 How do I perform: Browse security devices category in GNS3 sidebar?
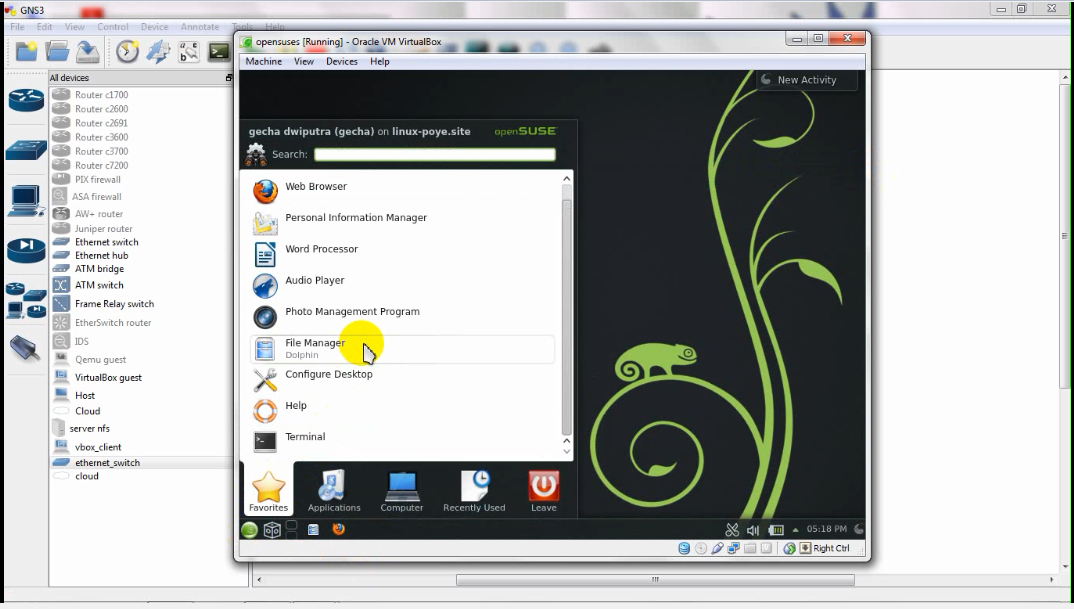[26, 250]
